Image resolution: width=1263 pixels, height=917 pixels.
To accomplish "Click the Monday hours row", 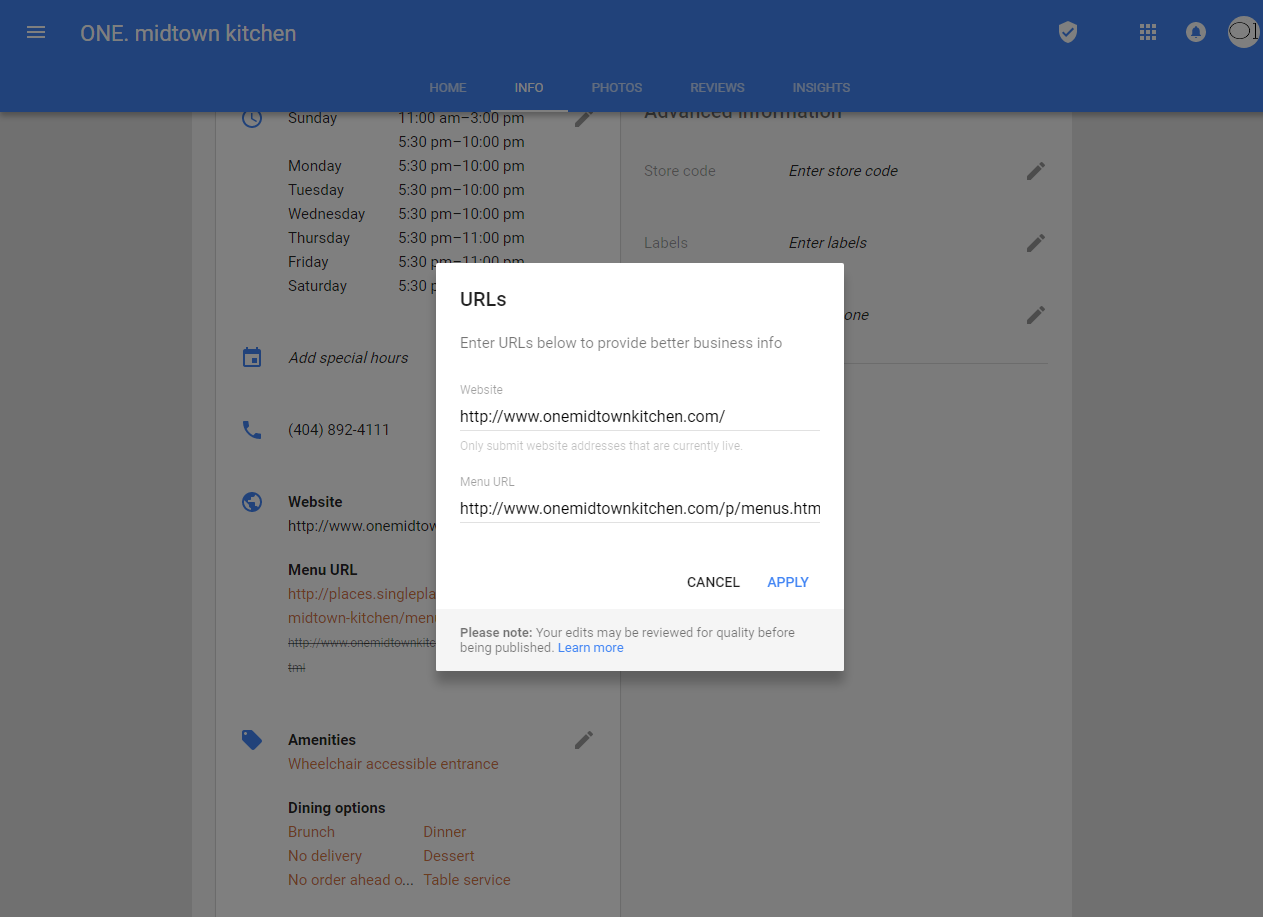I will pyautogui.click(x=406, y=166).
